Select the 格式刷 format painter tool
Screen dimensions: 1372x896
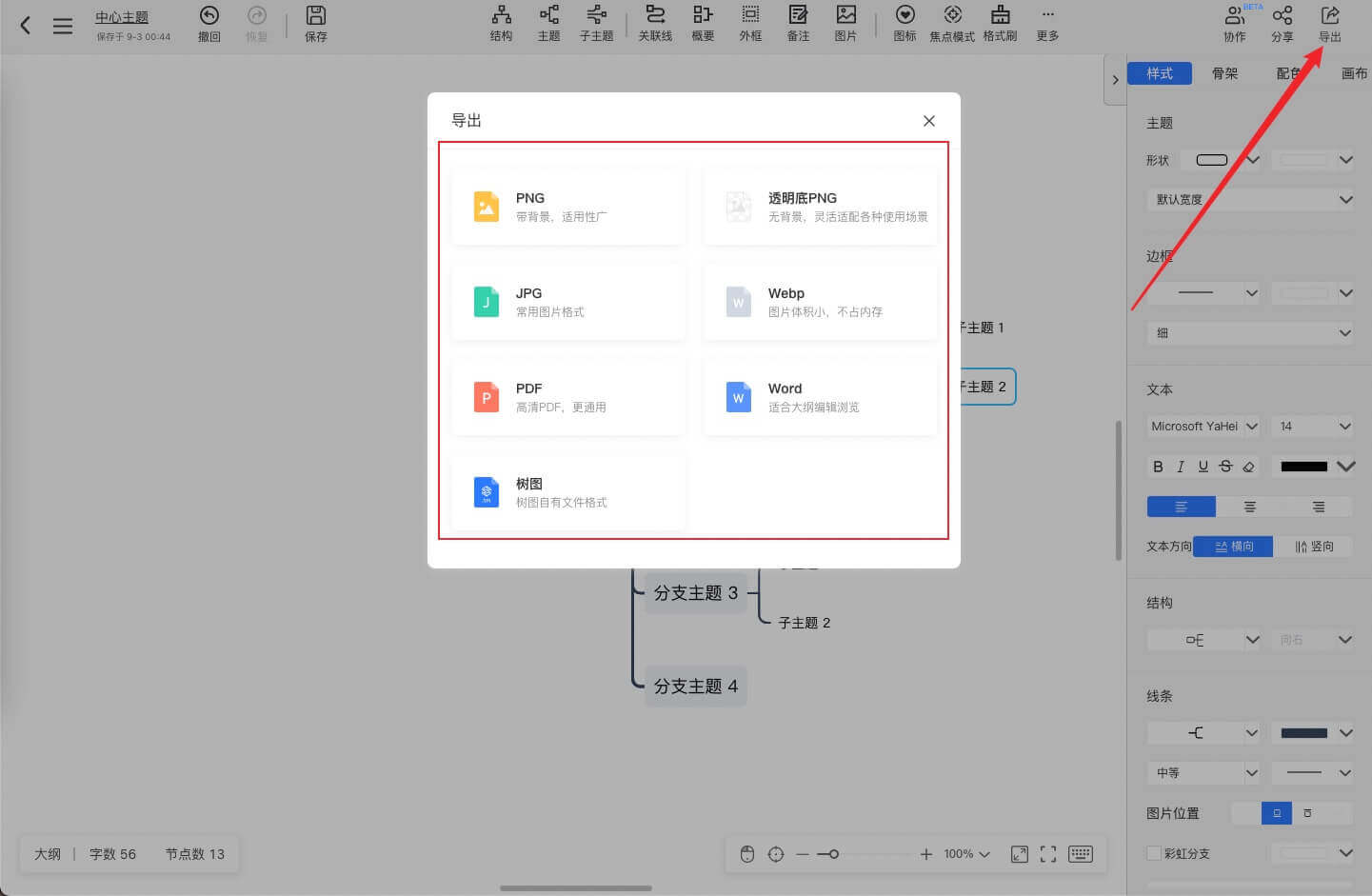point(1000,23)
